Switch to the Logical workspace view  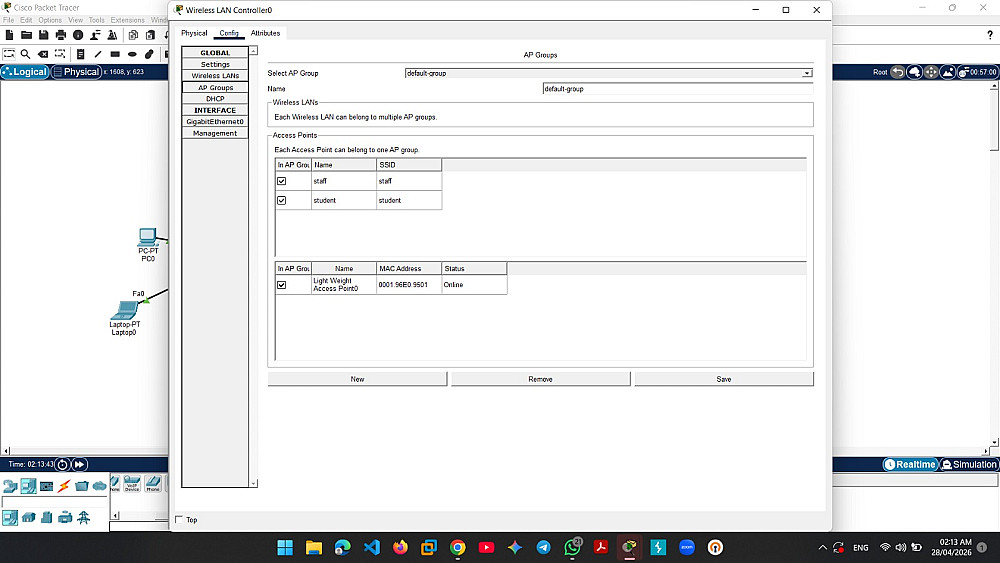(x=25, y=72)
